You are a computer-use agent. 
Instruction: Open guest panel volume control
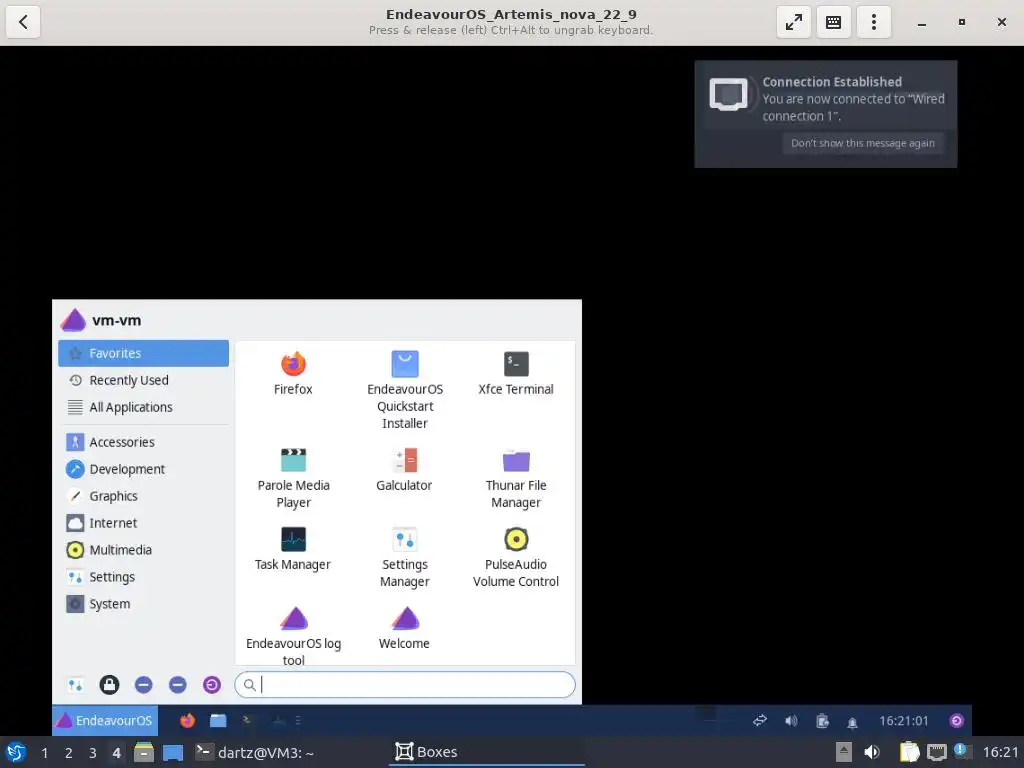(x=791, y=721)
